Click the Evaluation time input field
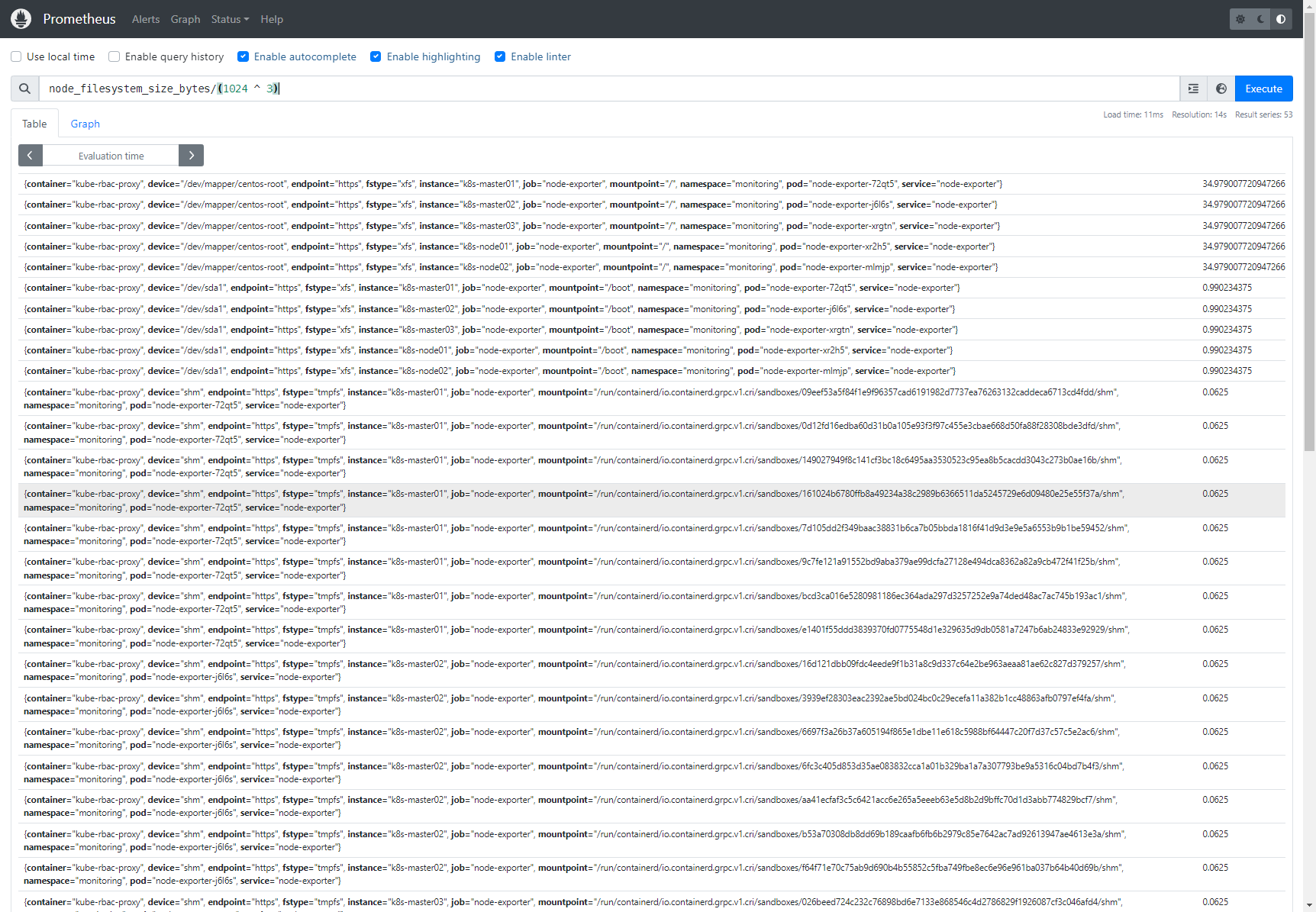Viewport: 1316px width, 912px height. [111, 156]
